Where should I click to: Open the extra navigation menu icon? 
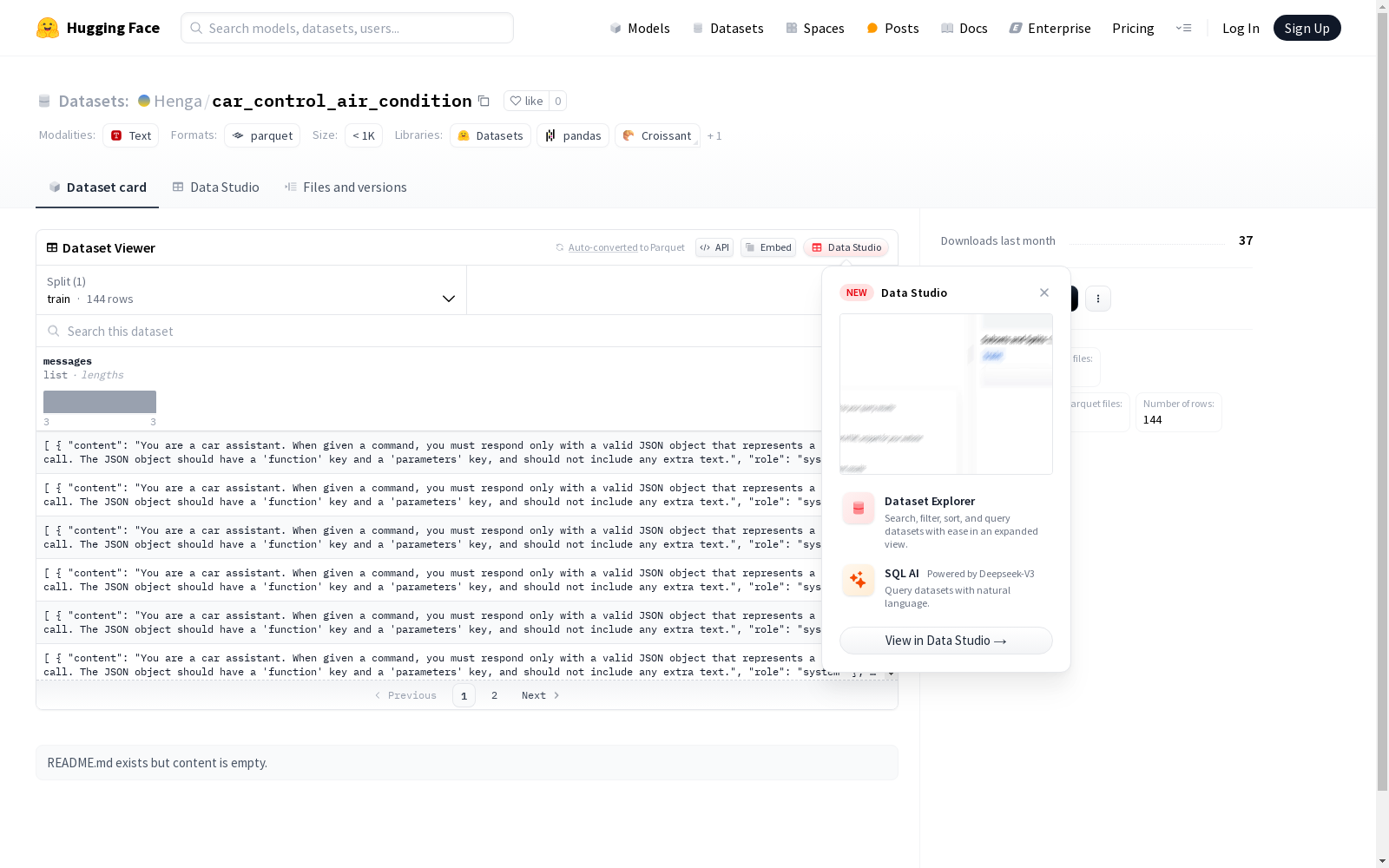click(1183, 28)
